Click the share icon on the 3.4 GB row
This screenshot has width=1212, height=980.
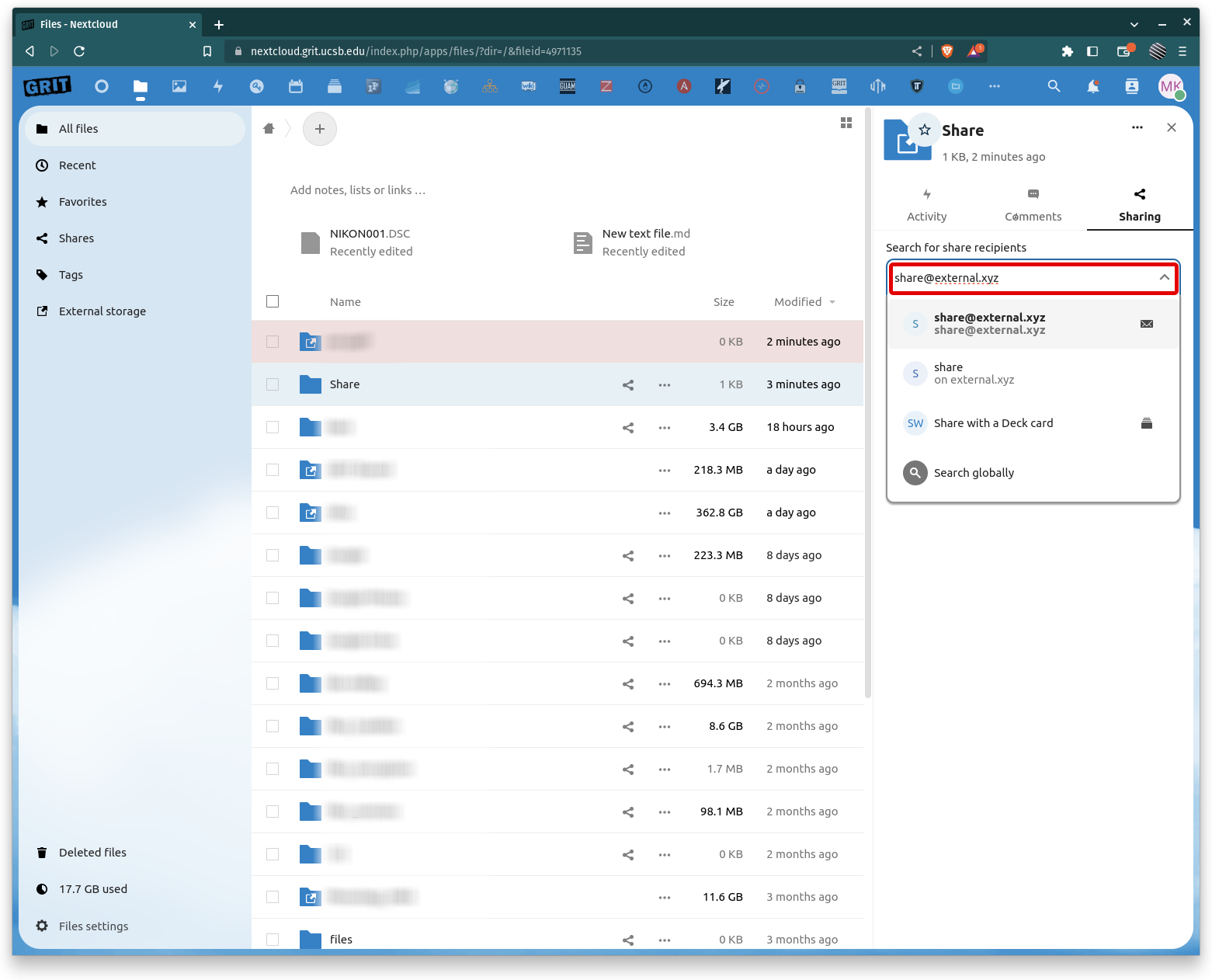pos(628,427)
